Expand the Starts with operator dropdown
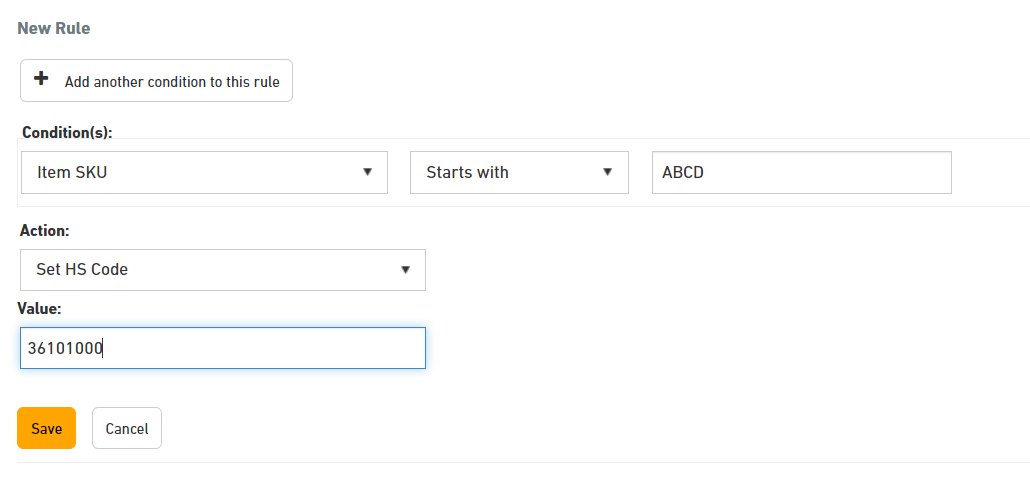 (x=519, y=173)
